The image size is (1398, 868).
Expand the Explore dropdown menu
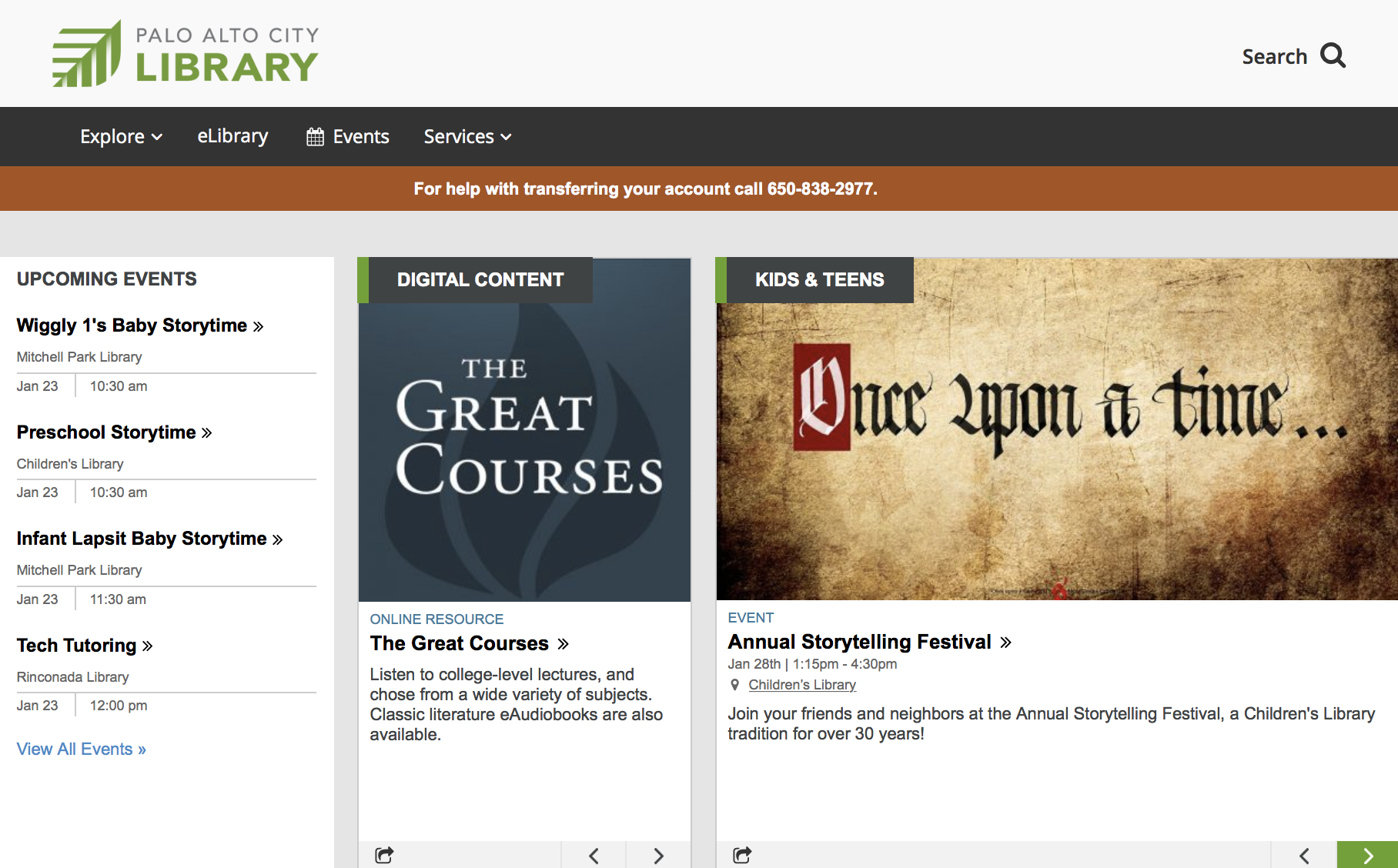click(121, 137)
